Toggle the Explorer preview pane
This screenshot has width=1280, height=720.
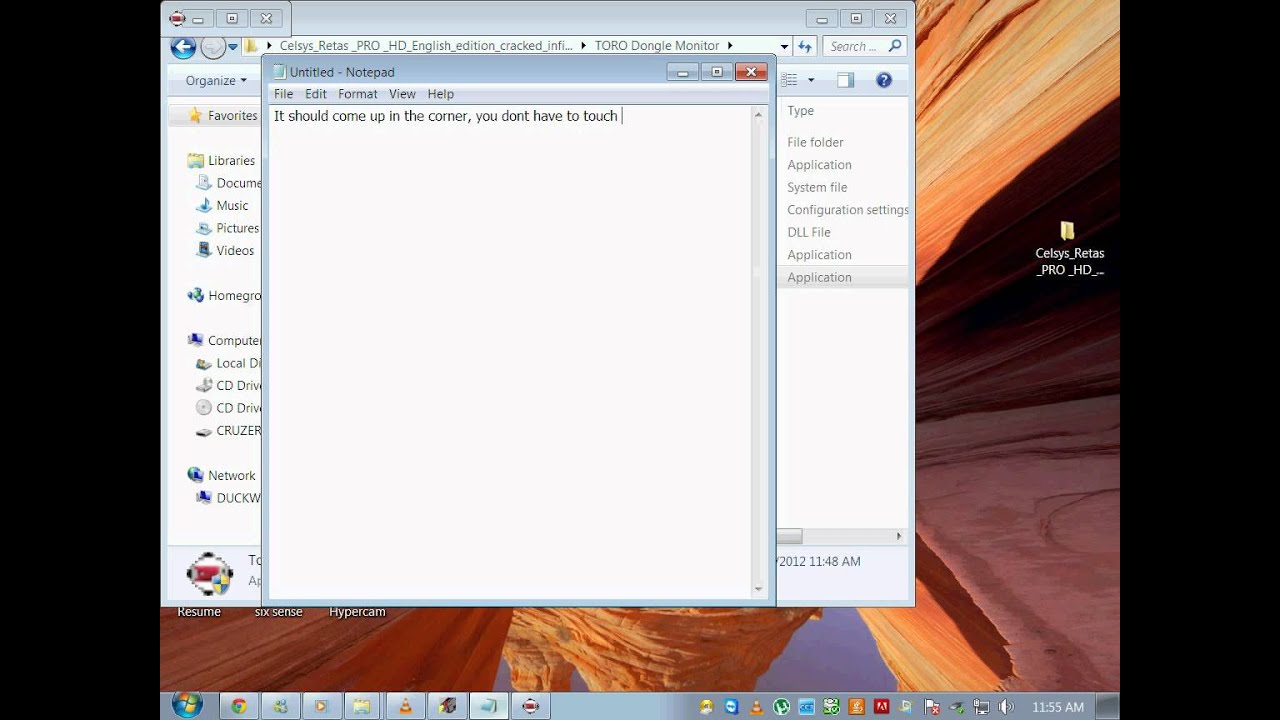click(x=846, y=80)
